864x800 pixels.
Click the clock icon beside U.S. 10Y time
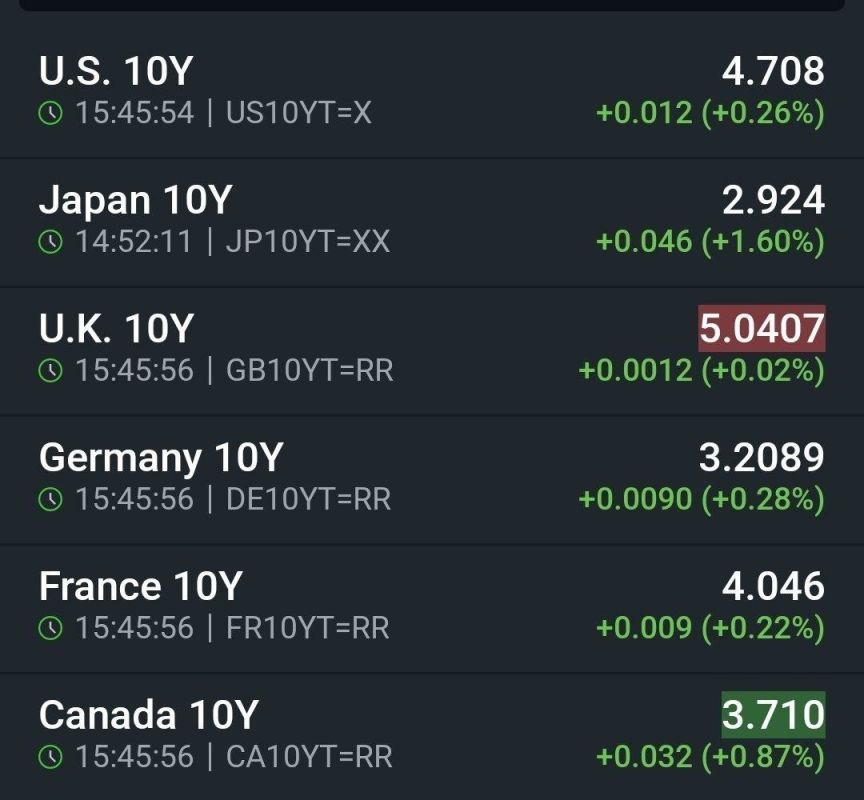[x=51, y=113]
